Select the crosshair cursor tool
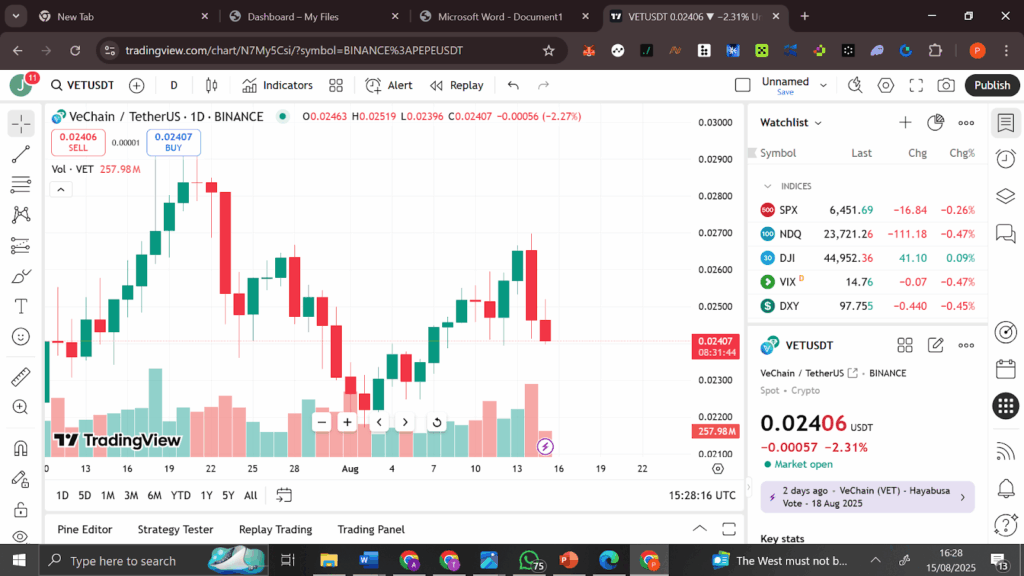The image size is (1024, 576). (21, 123)
